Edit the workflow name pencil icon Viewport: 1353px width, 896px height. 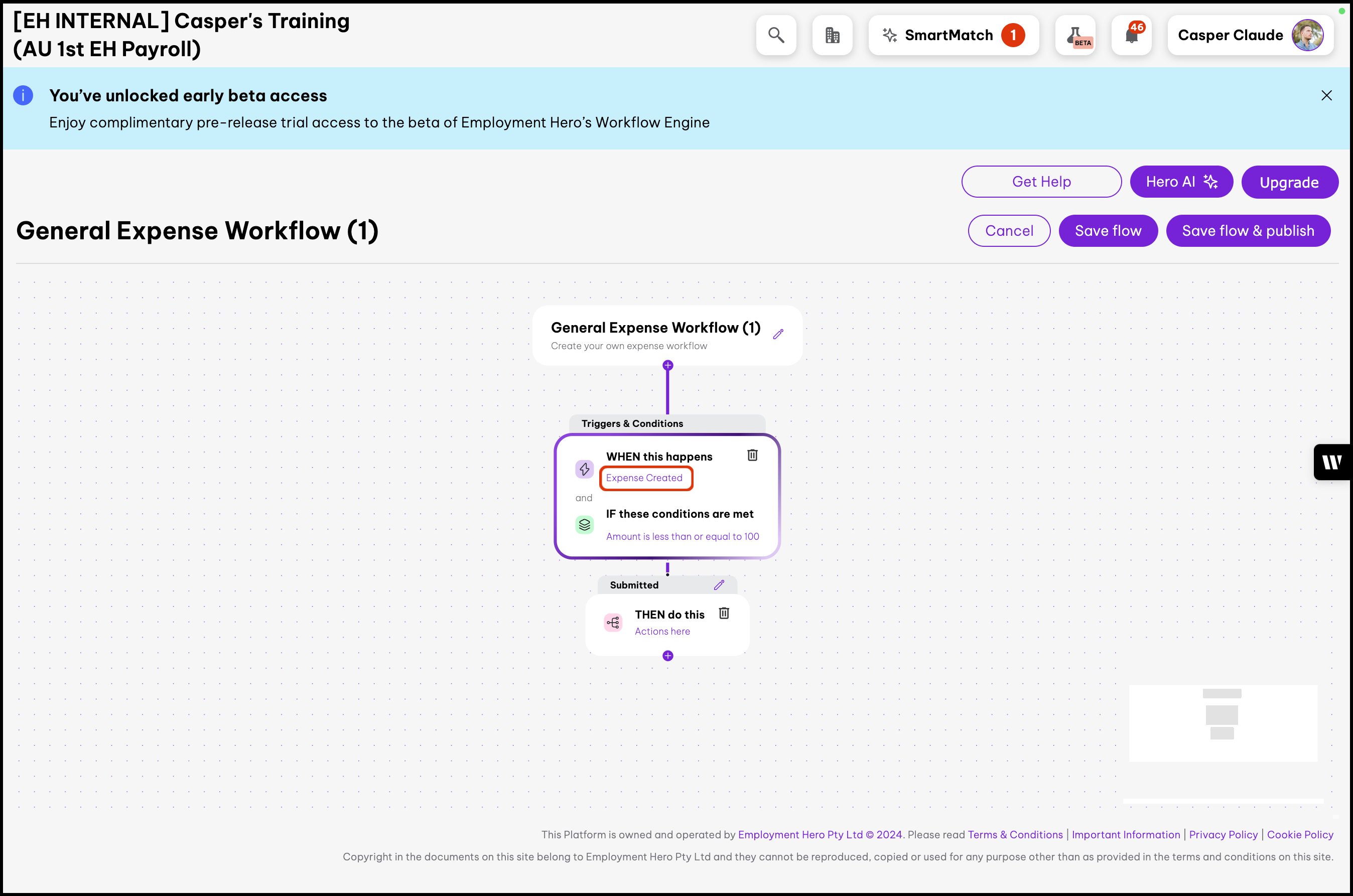coord(778,334)
